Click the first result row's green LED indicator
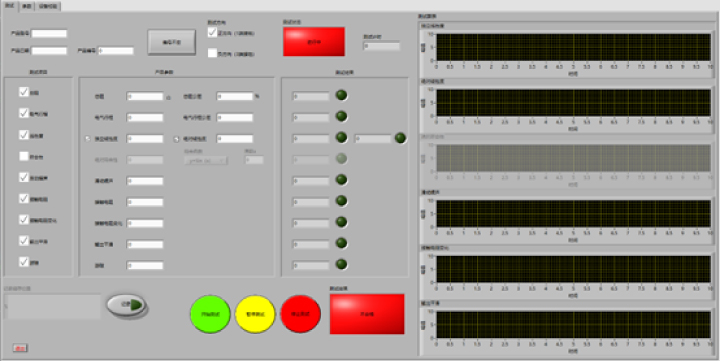720x361 pixels. [341, 96]
